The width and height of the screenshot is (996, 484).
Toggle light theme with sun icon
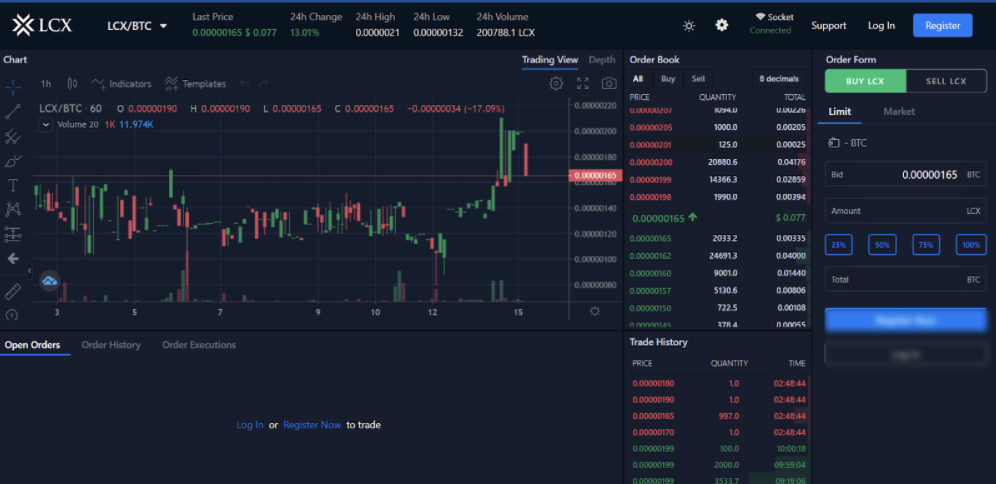click(x=689, y=25)
